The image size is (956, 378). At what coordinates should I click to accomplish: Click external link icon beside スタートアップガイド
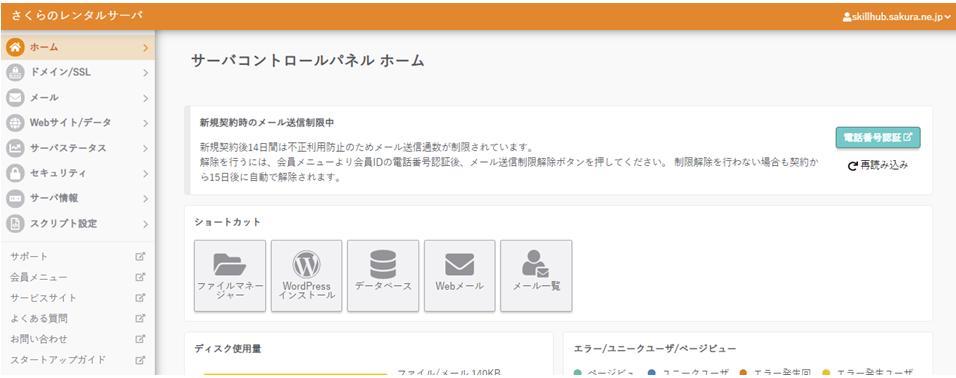pyautogui.click(x=140, y=360)
